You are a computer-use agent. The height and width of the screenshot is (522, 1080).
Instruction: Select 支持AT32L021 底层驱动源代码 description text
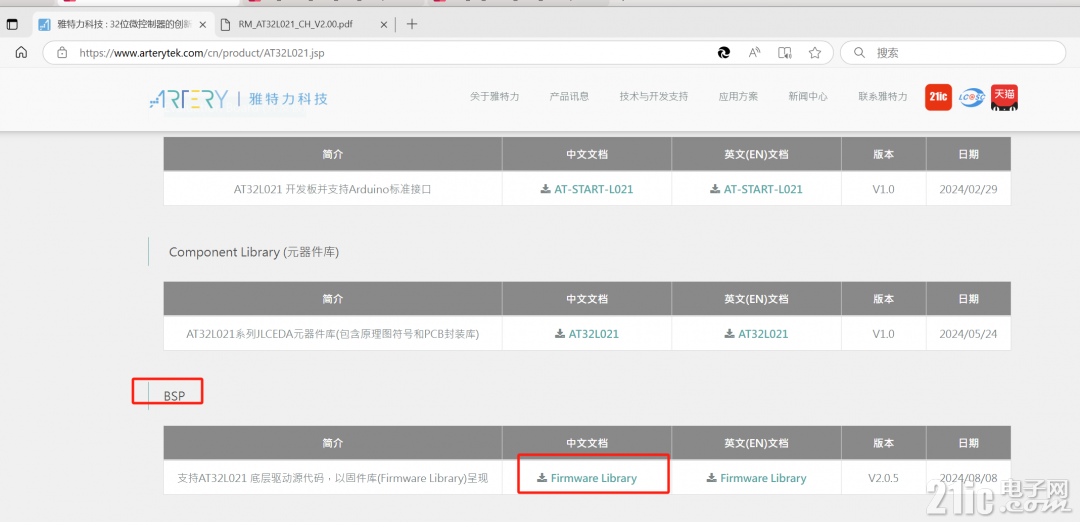[x=333, y=478]
